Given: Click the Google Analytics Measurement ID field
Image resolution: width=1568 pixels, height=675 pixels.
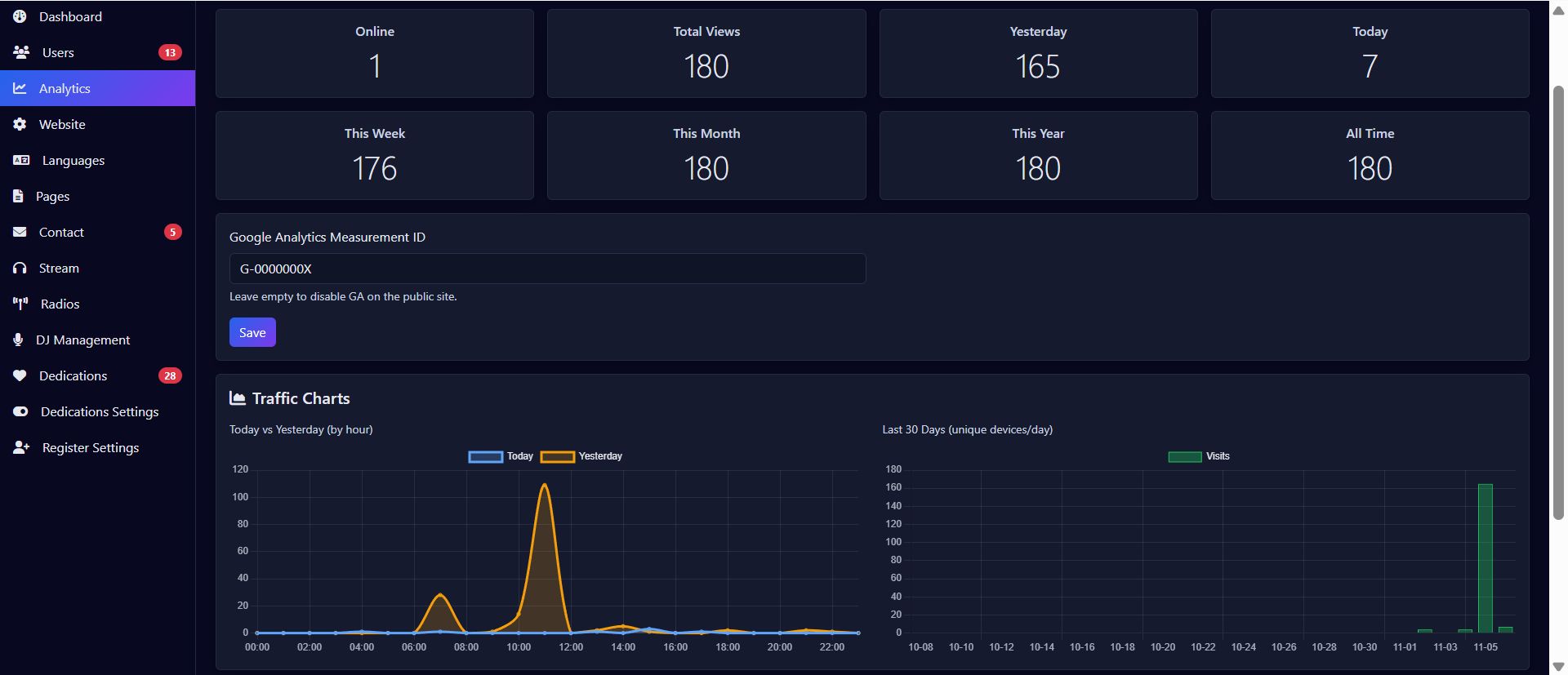Looking at the screenshot, I should (x=547, y=269).
